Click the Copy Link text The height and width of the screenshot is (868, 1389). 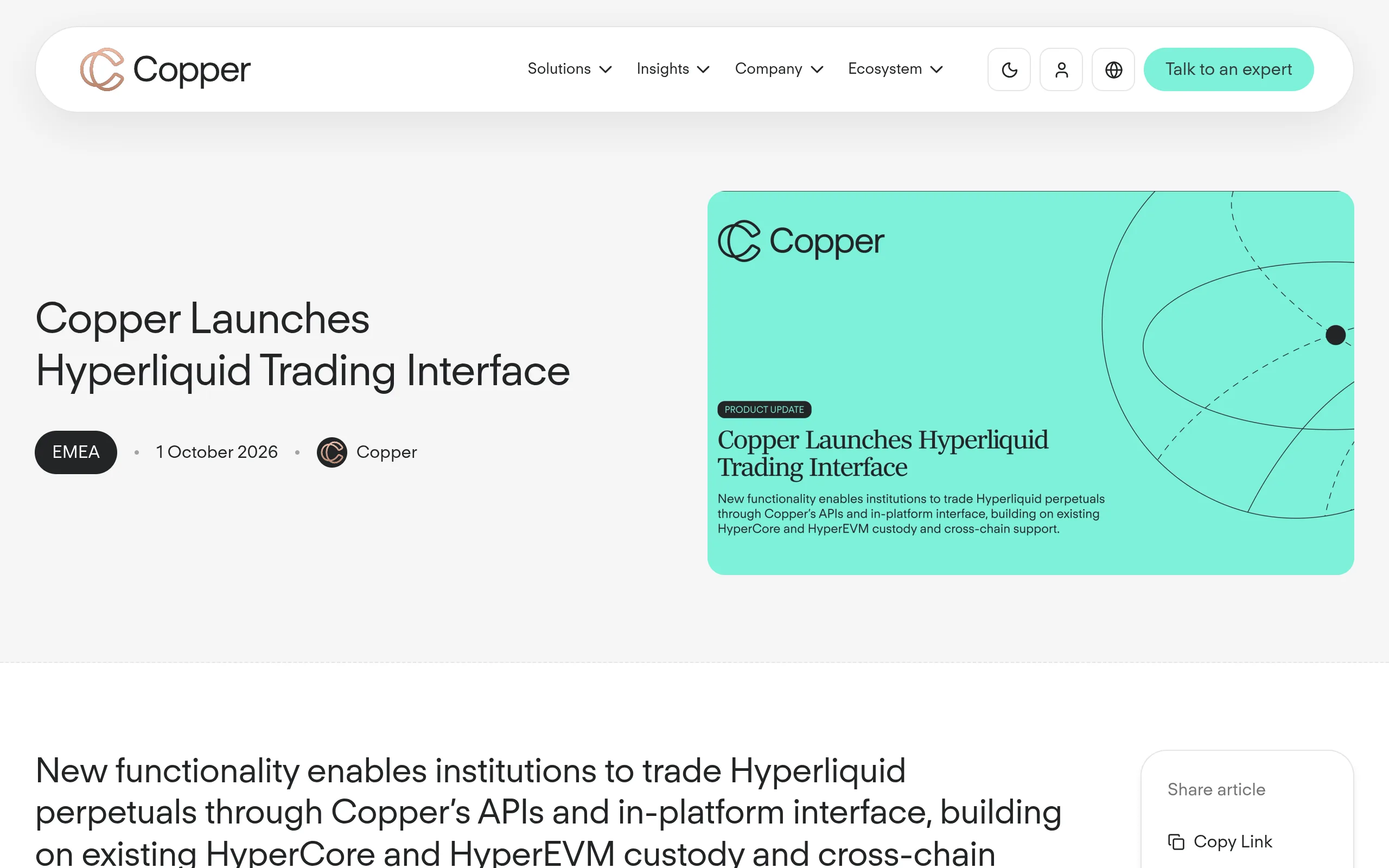click(x=1233, y=841)
